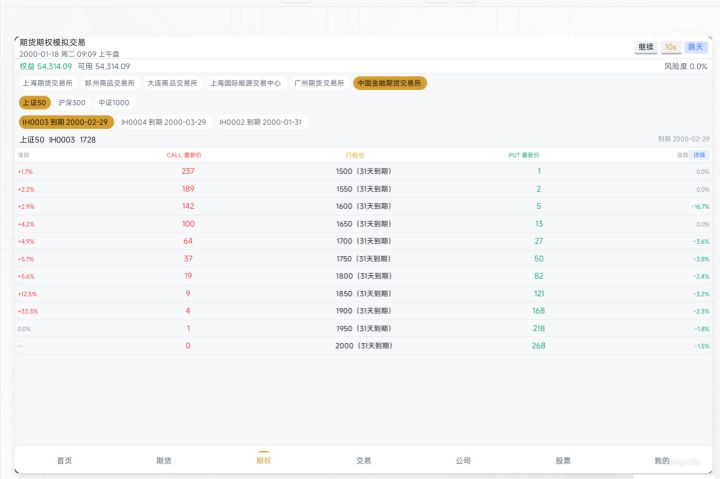Click the +33.3% change in 1900 row

click(28, 311)
